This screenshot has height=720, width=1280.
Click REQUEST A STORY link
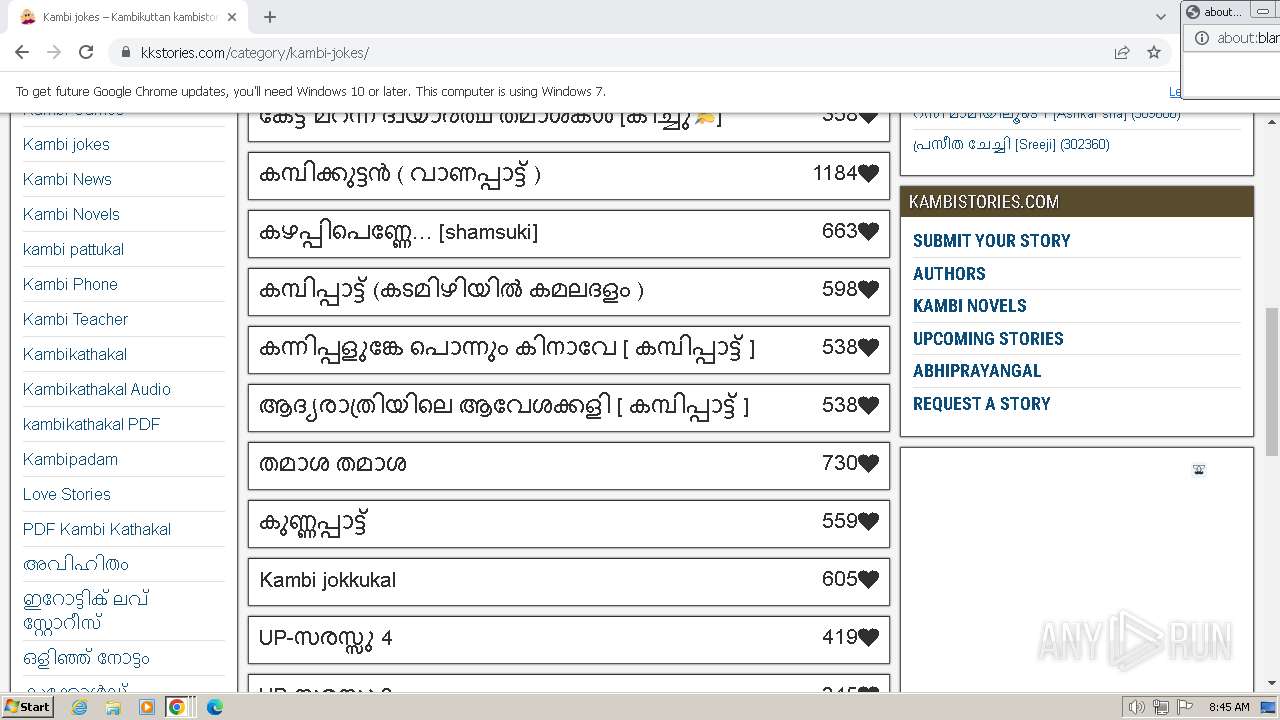(981, 404)
